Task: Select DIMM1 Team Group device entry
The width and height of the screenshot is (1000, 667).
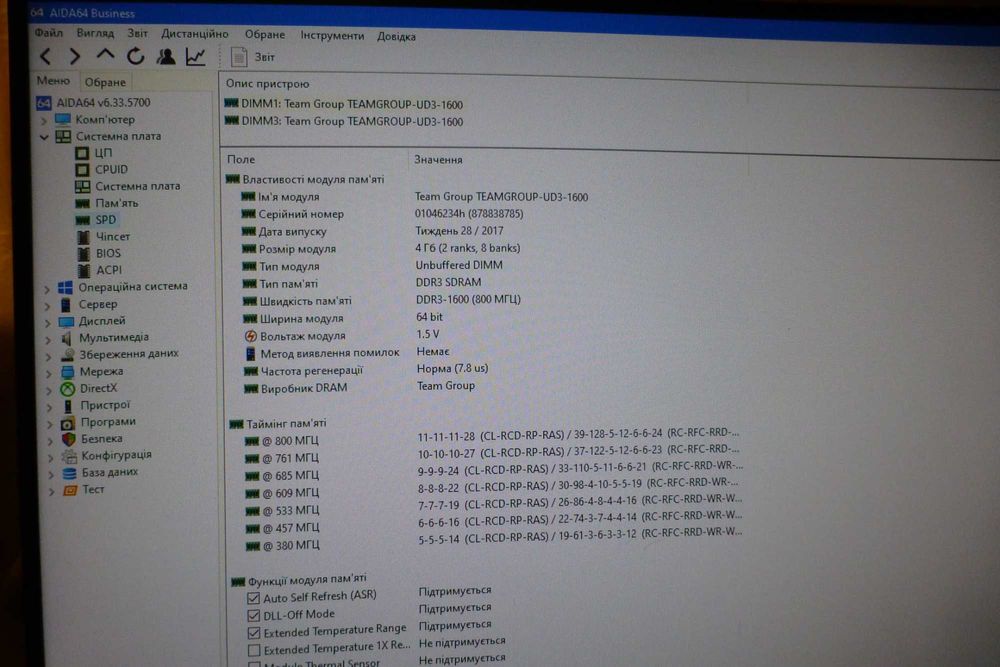Action: click(x=344, y=104)
